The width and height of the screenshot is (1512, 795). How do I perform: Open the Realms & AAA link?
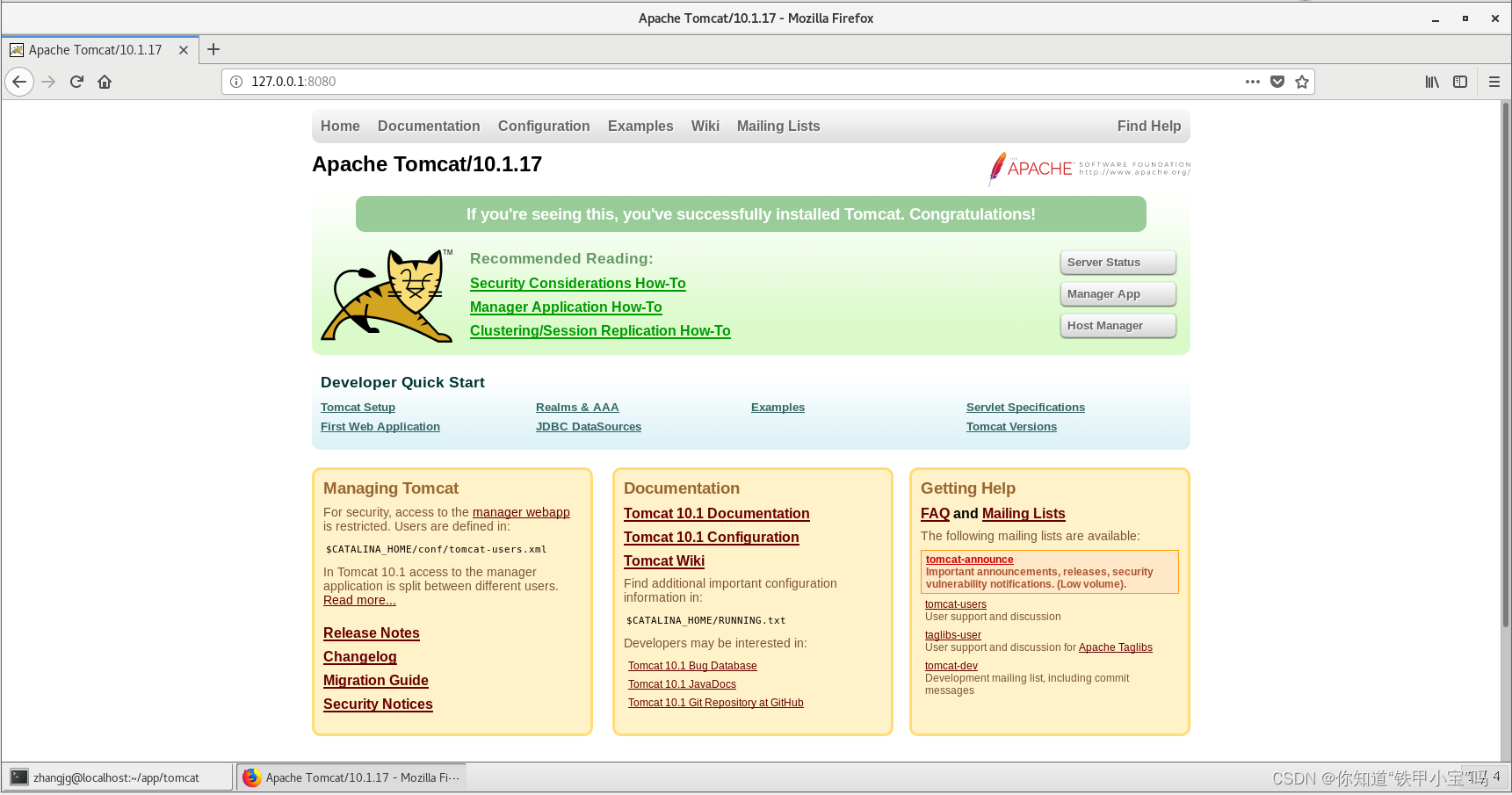[x=577, y=407]
